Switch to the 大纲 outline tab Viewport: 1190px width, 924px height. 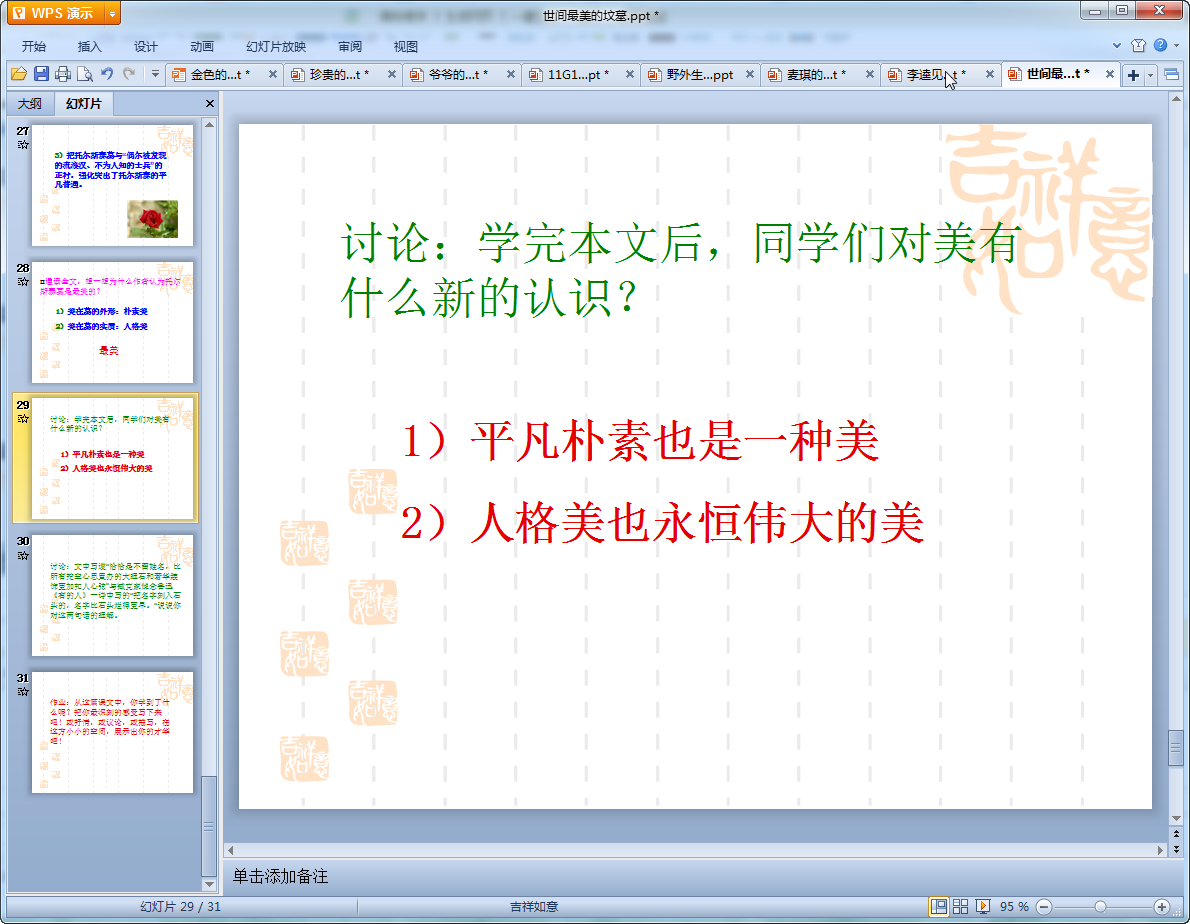30,104
